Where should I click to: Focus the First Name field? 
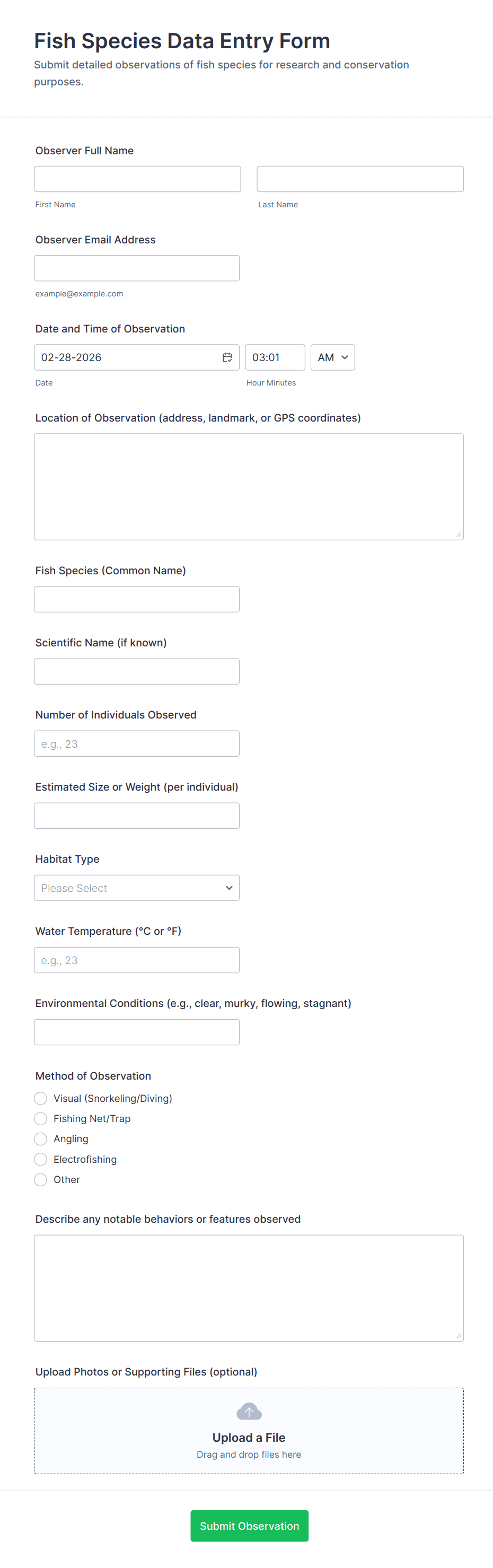[x=137, y=179]
